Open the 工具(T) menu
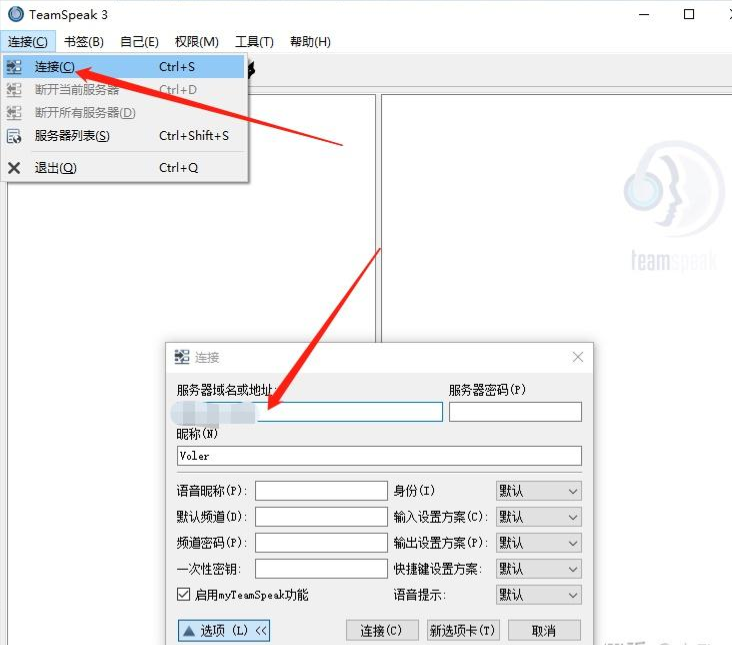This screenshot has width=732, height=645. tap(254, 42)
